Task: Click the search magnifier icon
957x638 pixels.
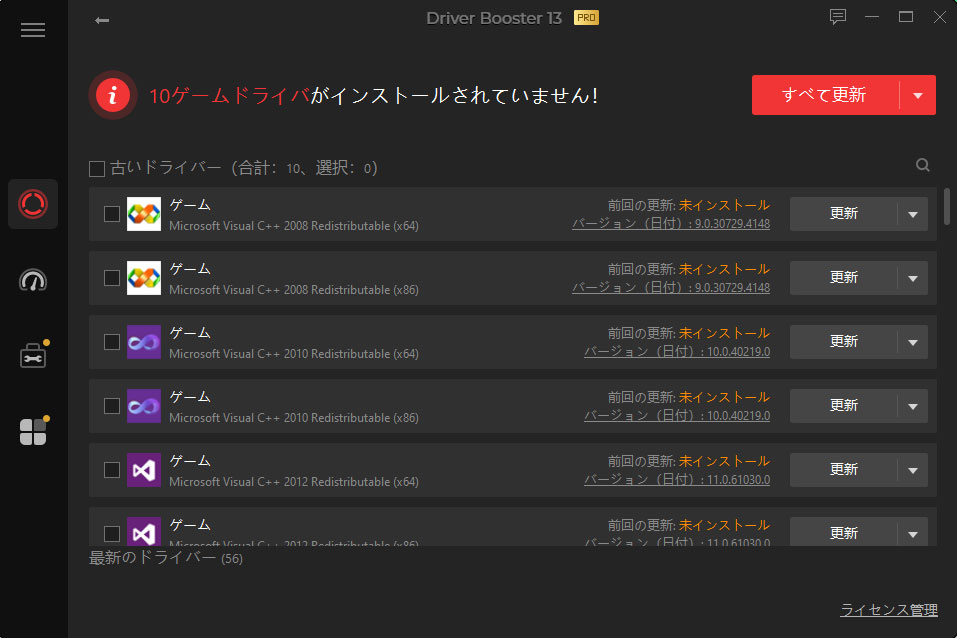Action: 923,165
